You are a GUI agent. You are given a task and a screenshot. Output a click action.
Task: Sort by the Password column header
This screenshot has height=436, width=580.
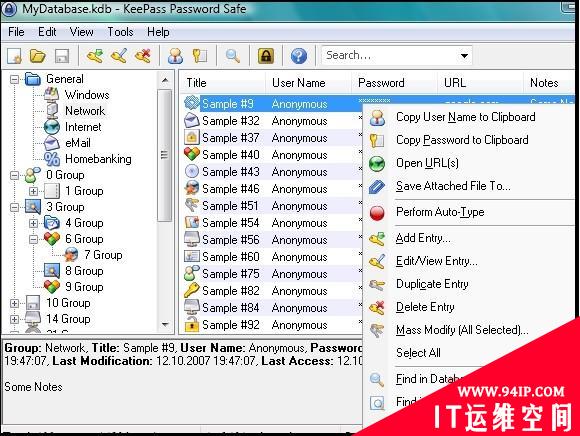click(394, 83)
